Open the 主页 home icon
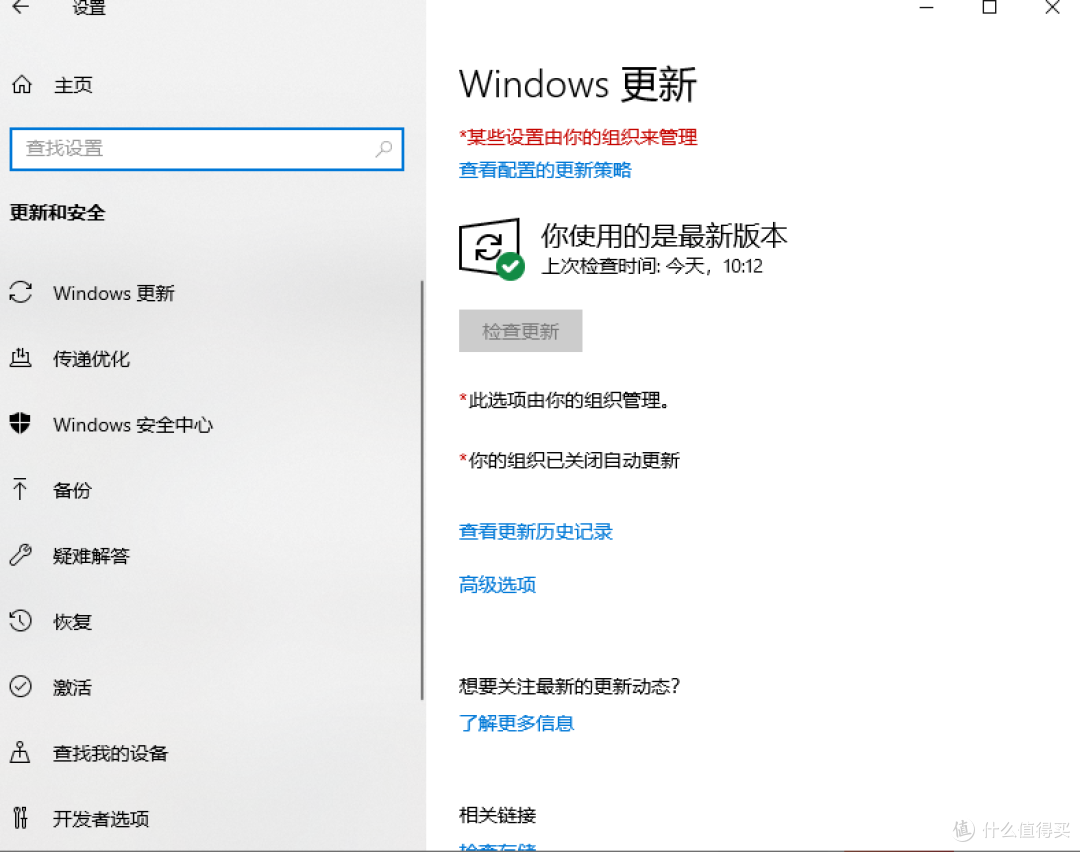The image size is (1080, 852). [x=22, y=85]
